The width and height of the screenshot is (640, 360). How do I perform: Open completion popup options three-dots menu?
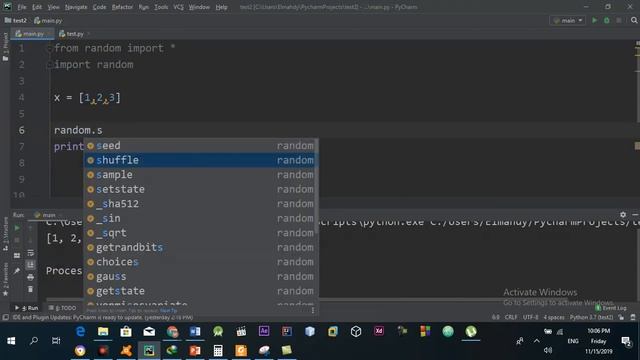(313, 311)
